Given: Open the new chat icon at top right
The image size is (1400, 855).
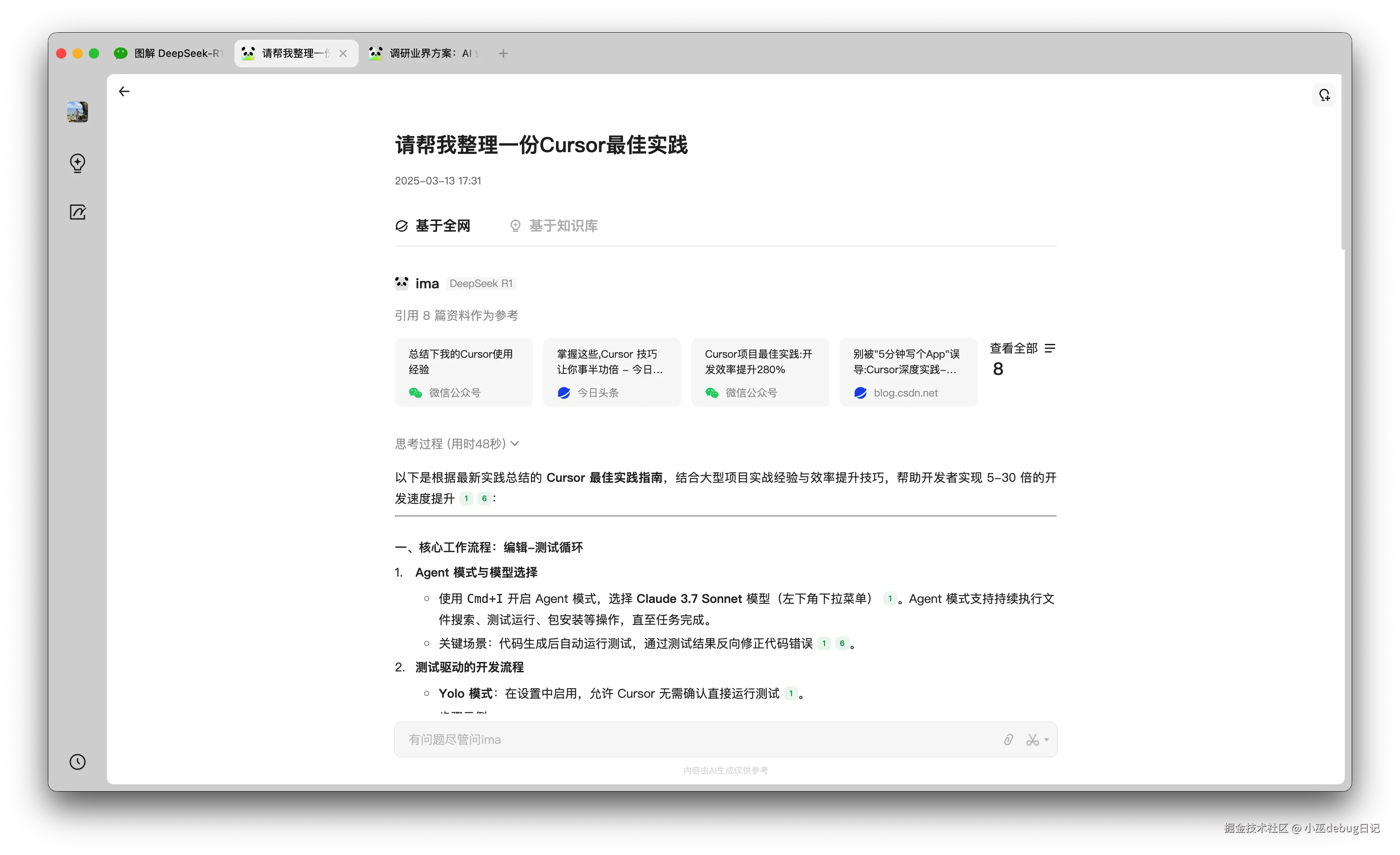Looking at the screenshot, I should (x=1325, y=95).
